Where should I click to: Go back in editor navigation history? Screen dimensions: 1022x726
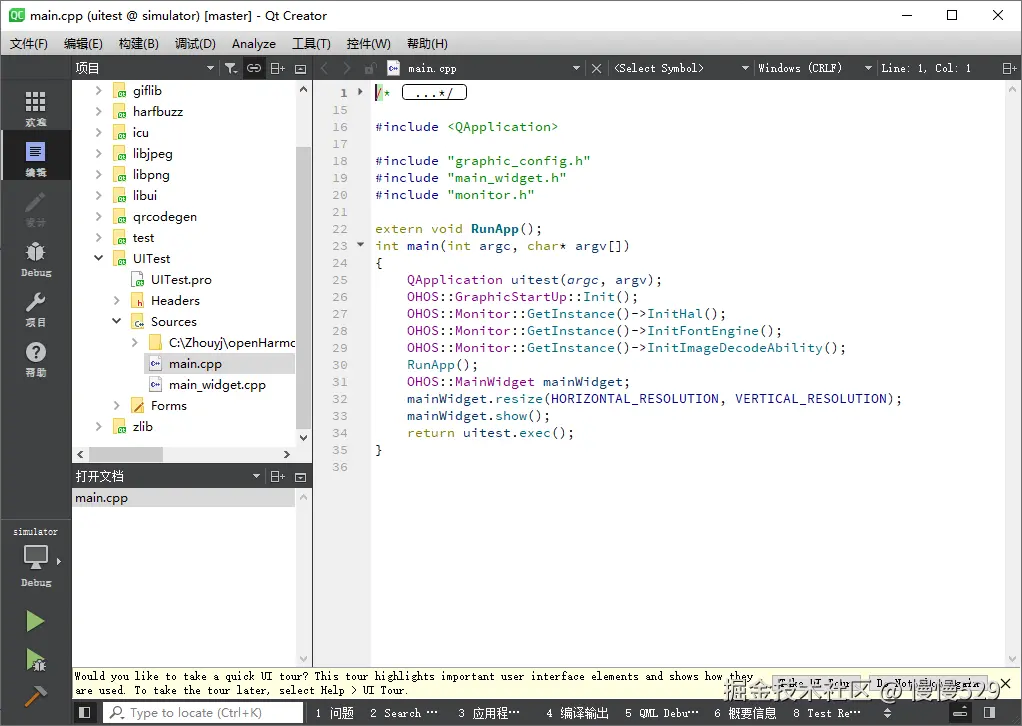click(x=325, y=68)
